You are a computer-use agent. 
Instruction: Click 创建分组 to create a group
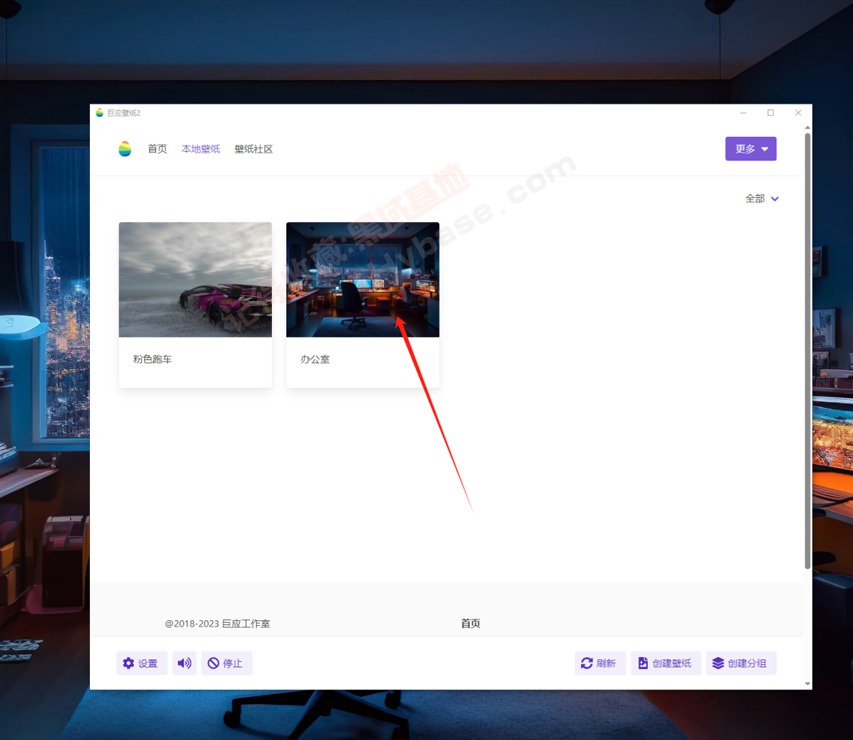(x=741, y=663)
